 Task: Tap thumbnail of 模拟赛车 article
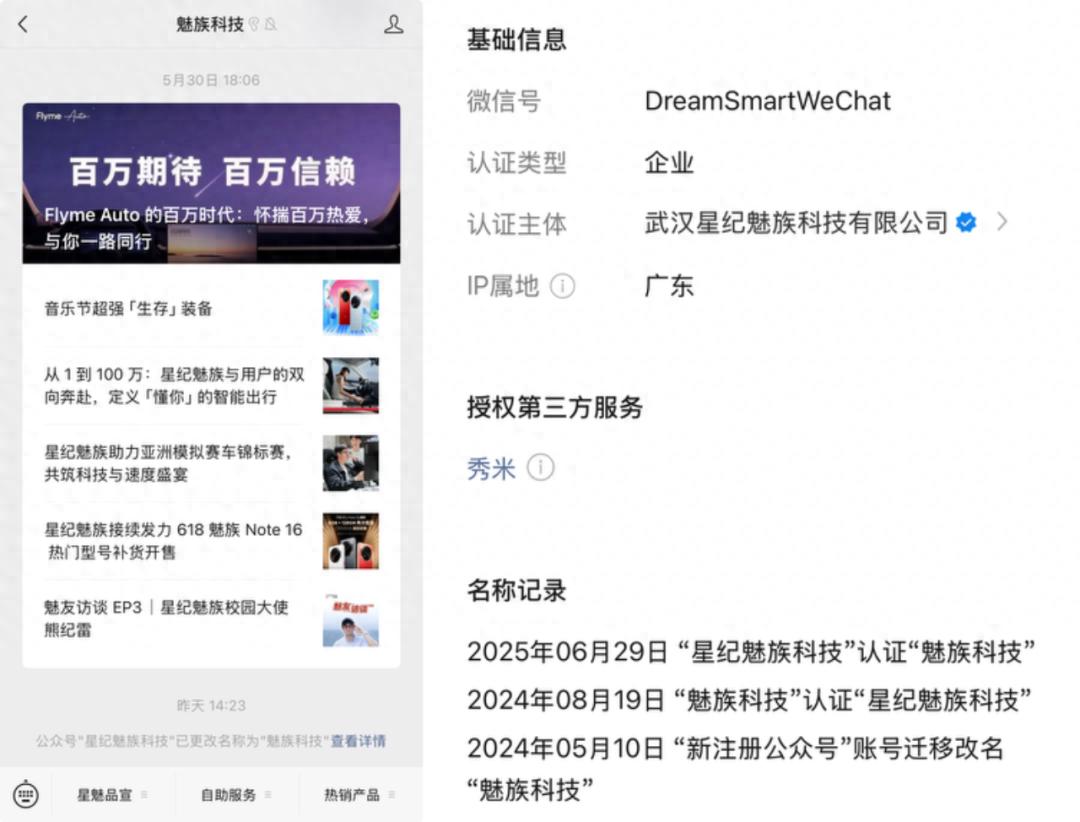coord(351,463)
